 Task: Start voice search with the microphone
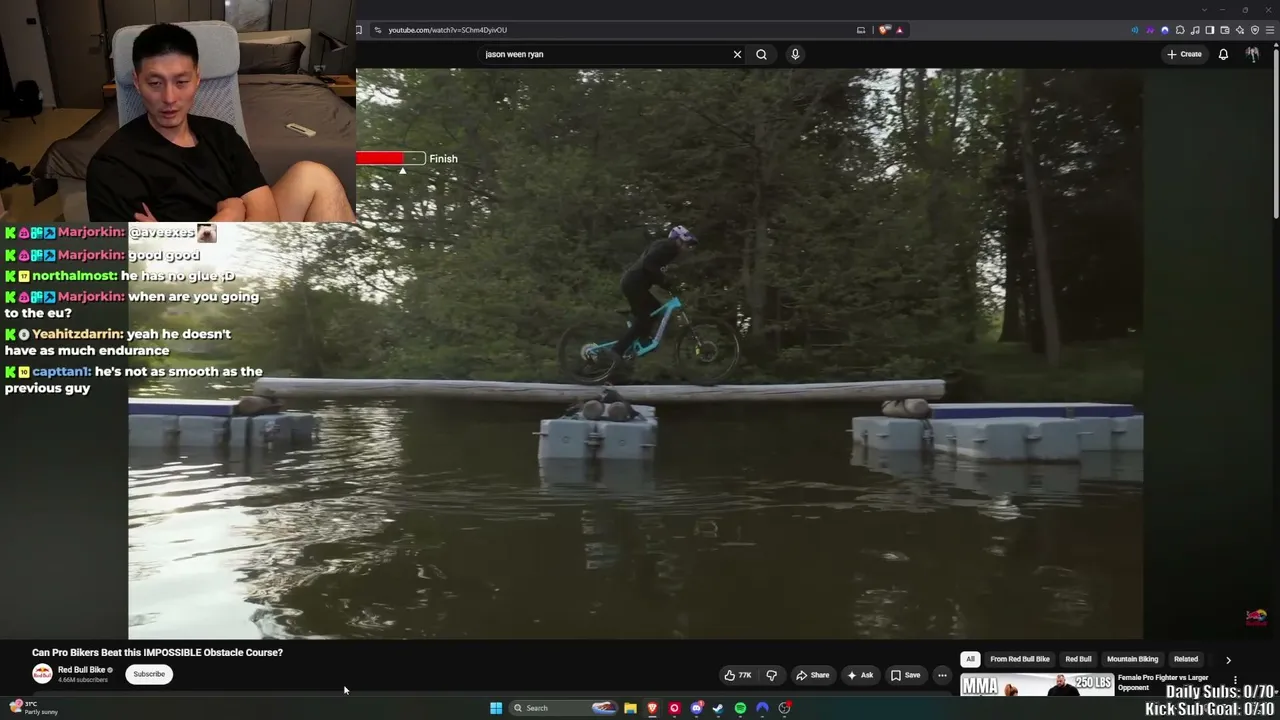click(795, 54)
